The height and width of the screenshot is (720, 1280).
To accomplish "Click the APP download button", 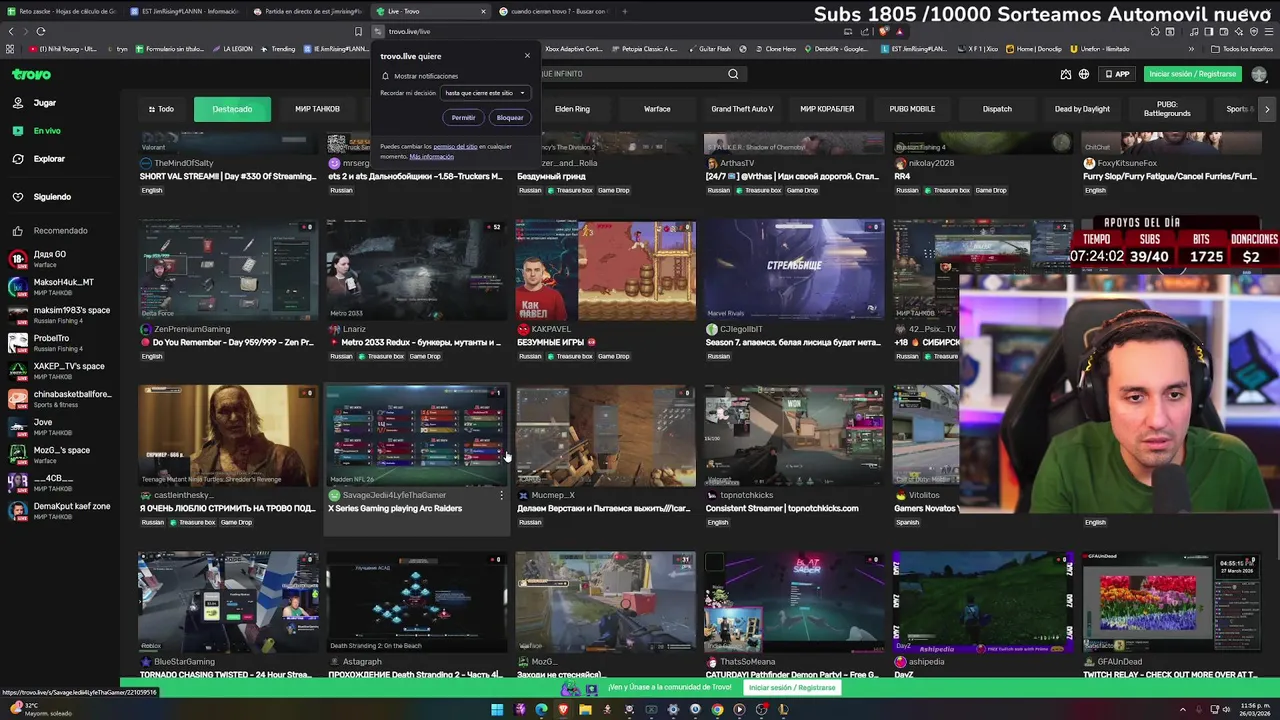I will [1118, 74].
